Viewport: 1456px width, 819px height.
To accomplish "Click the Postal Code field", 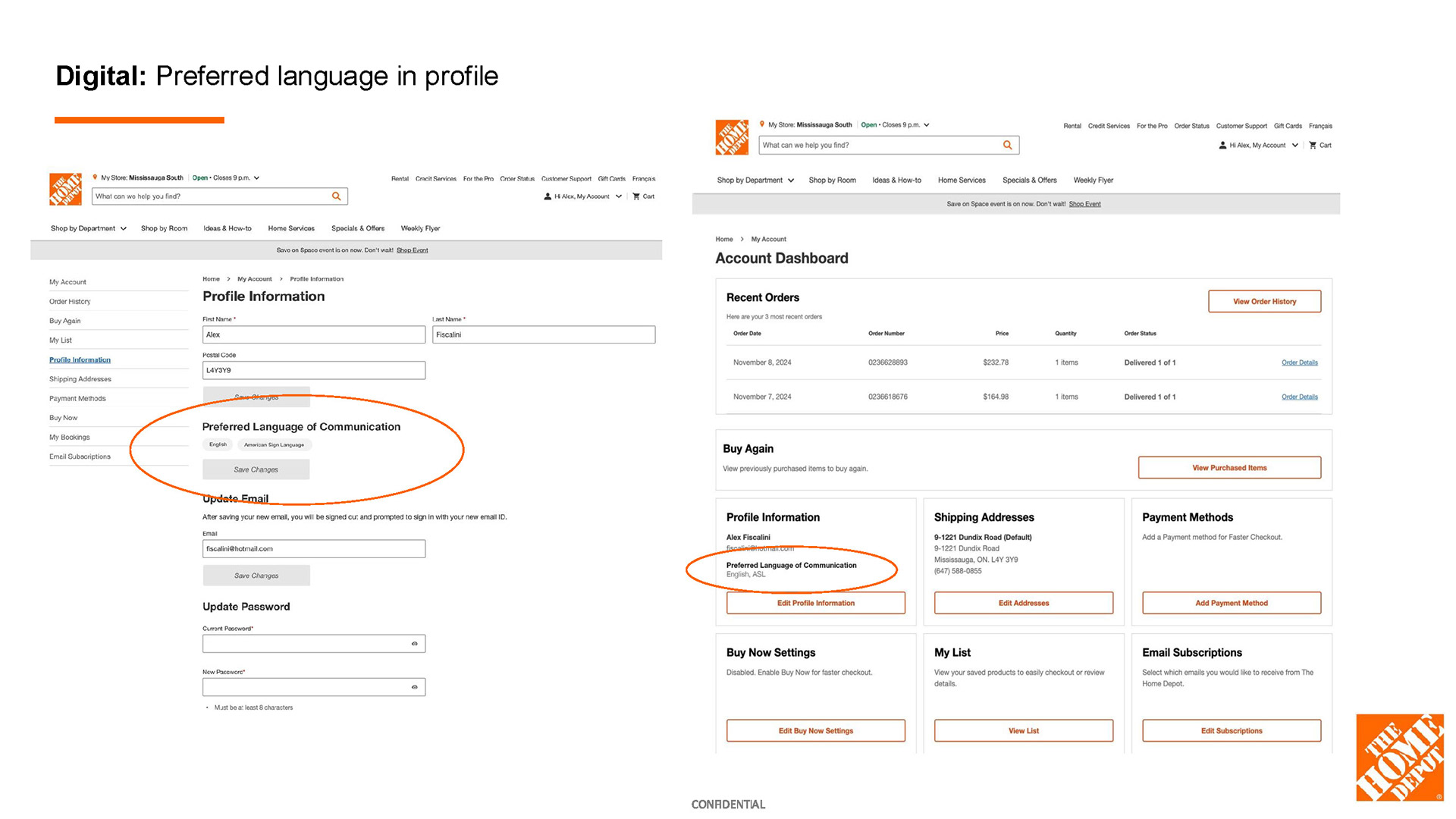I will tap(314, 370).
